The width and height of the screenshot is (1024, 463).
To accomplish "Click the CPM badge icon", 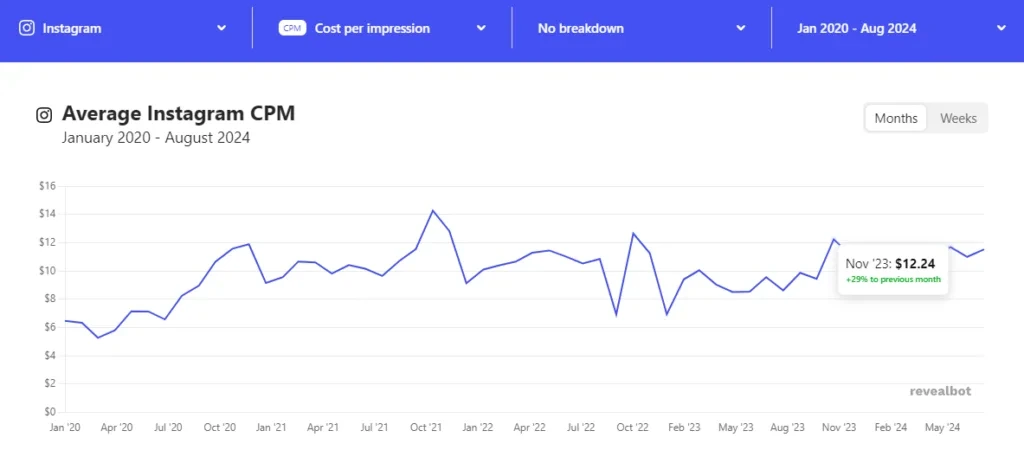I will pos(293,28).
